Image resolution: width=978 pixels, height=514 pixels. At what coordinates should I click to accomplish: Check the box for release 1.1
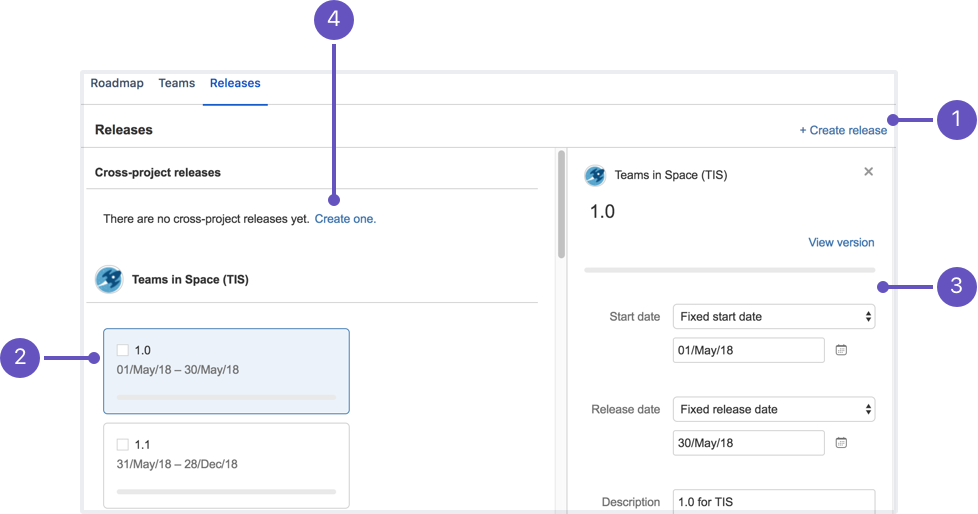click(x=123, y=444)
